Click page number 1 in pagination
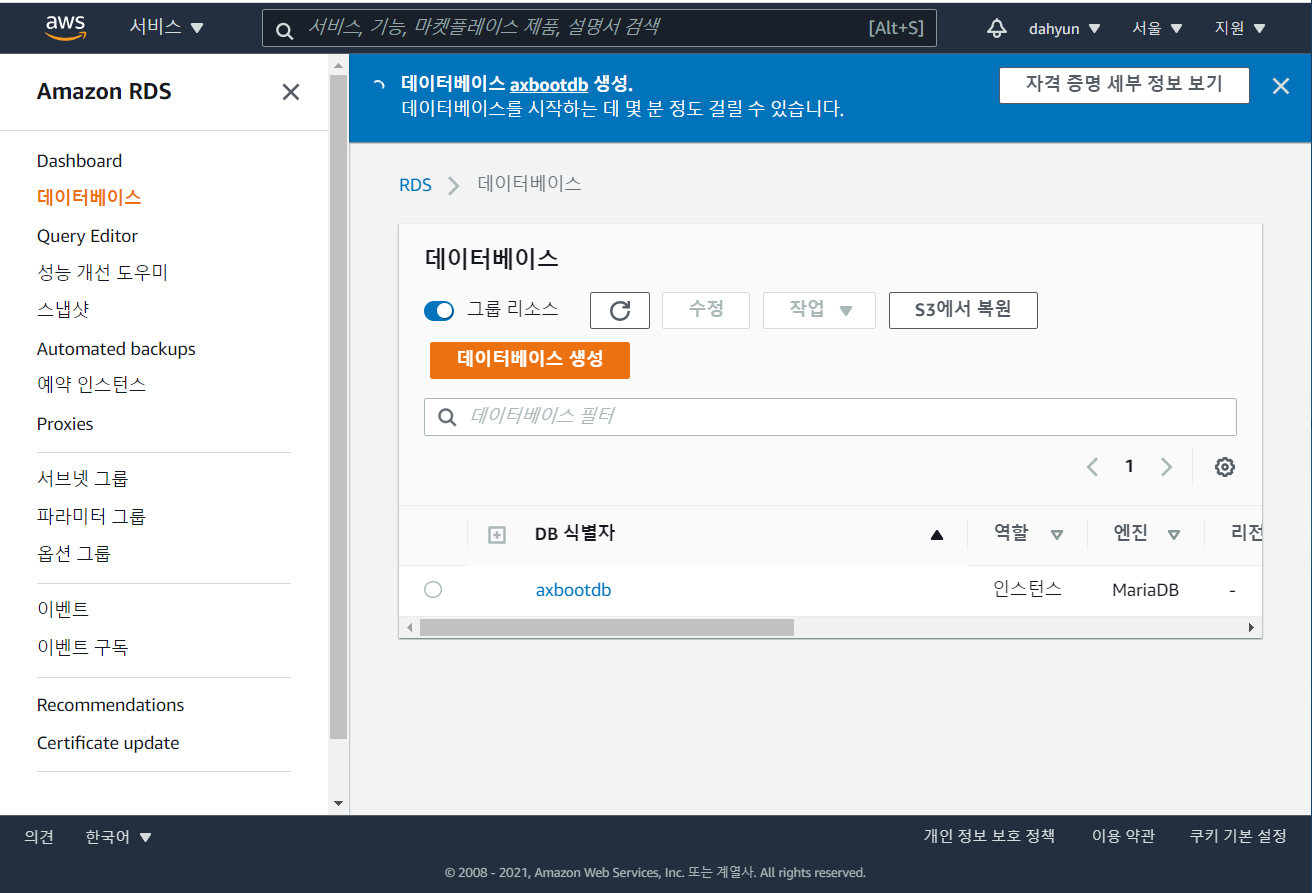1312x893 pixels. coord(1129,467)
